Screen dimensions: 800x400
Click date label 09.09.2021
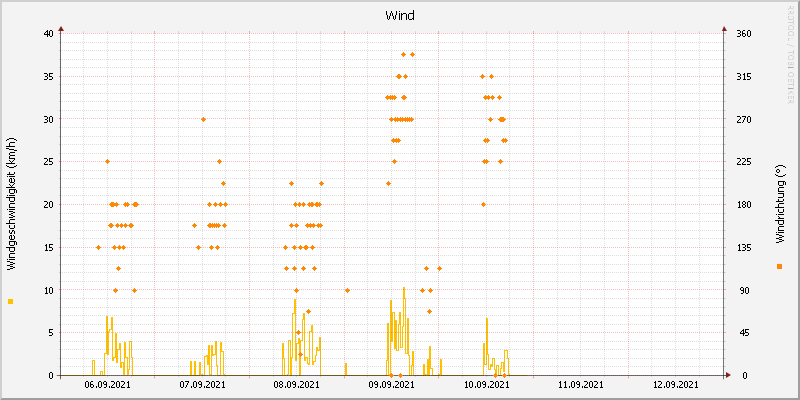[391, 385]
